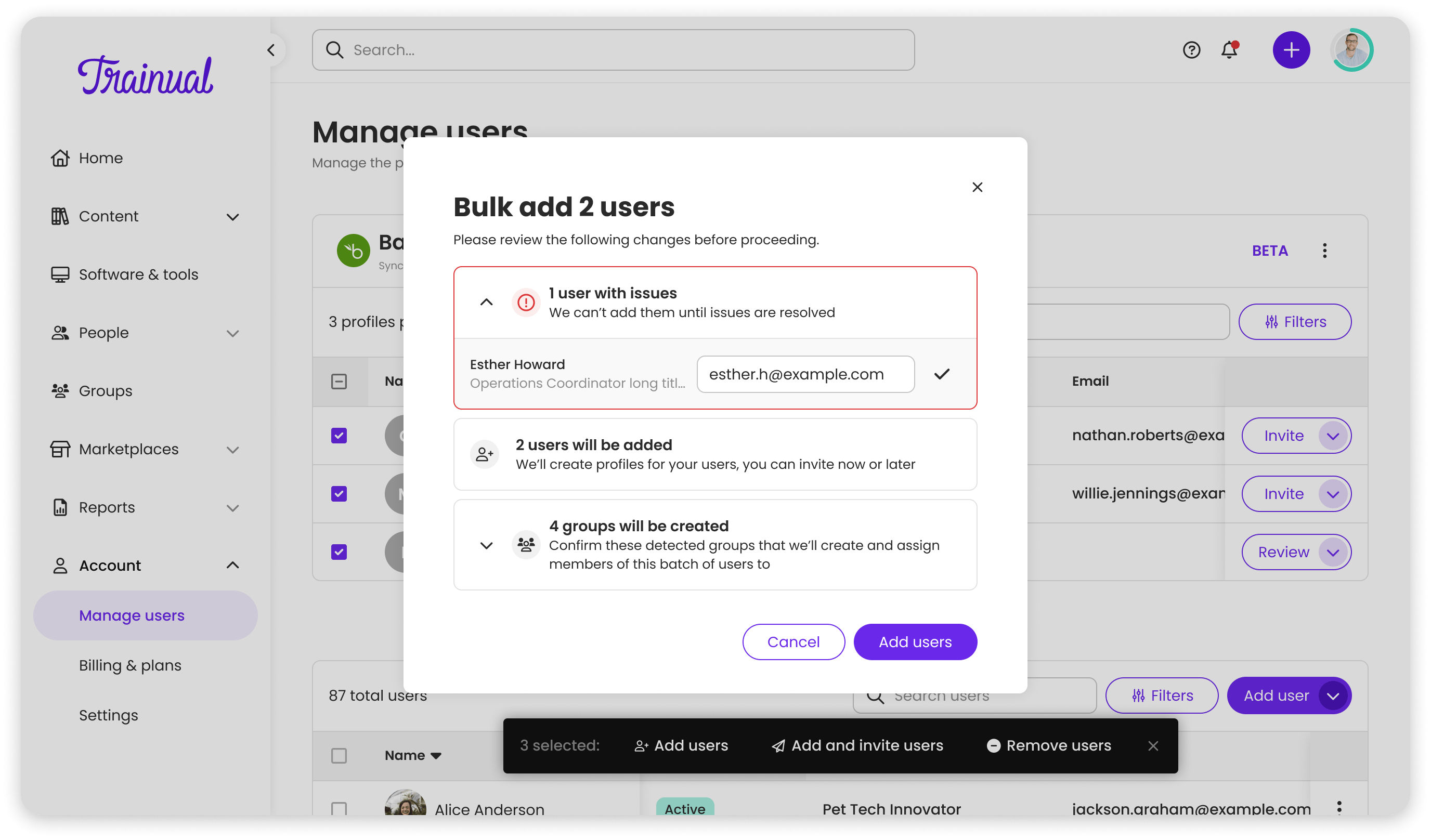Uncheck the nathan.roberts row checkbox
This screenshot has height=840, width=1431.
[x=339, y=435]
